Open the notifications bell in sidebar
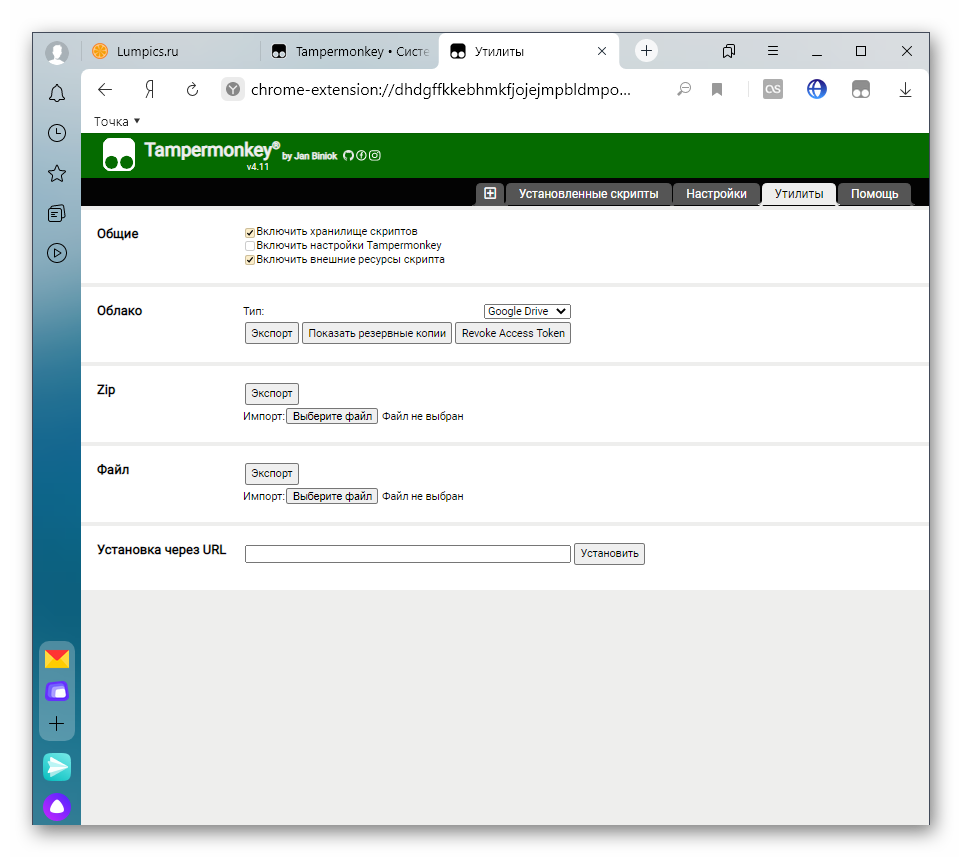The height and width of the screenshot is (857, 962). (x=57, y=93)
